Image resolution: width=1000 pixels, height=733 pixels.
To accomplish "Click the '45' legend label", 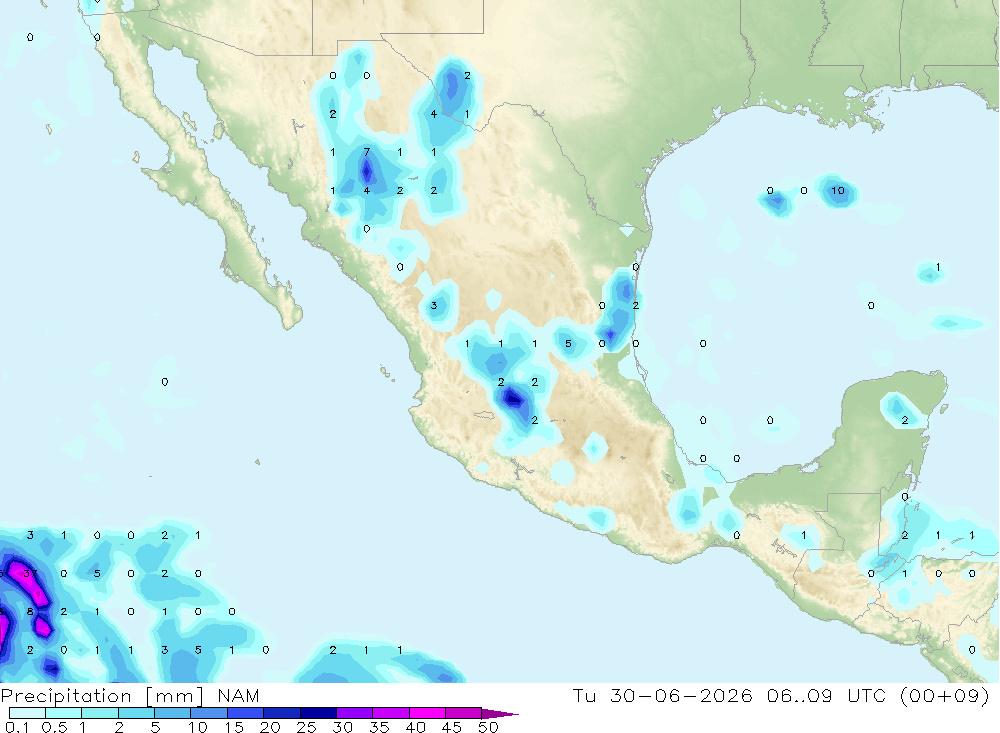I will click(x=452, y=727).
